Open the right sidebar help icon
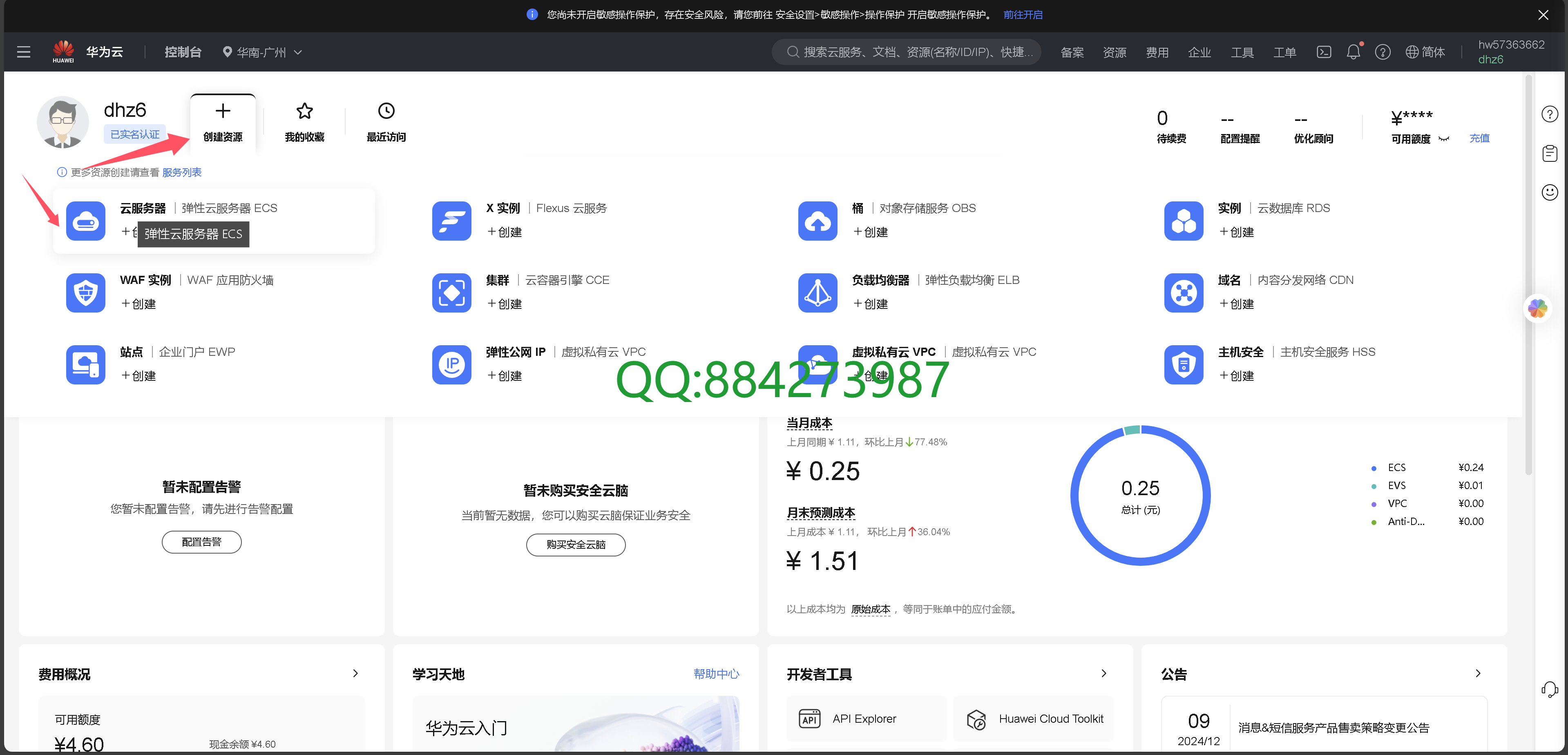This screenshot has height=755, width=1568. (x=1549, y=114)
